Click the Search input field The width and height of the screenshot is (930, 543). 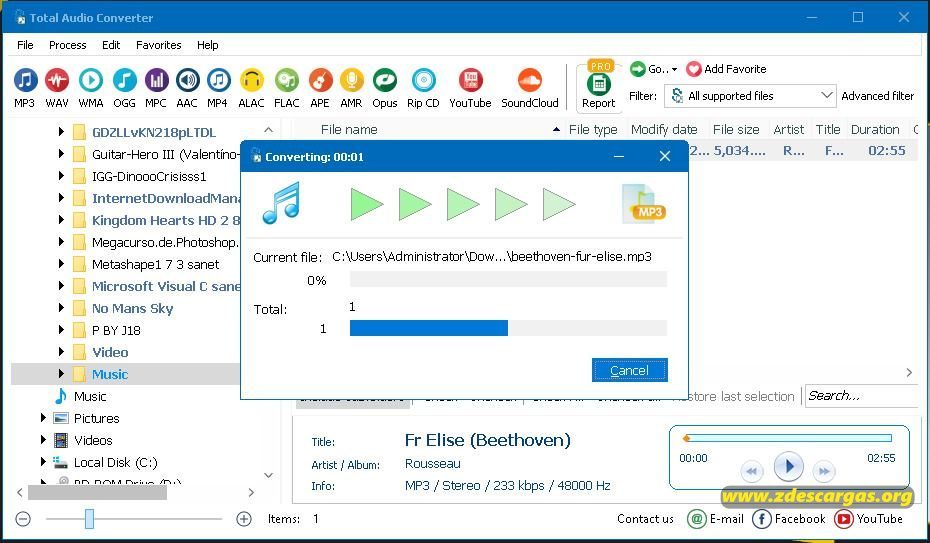[x=861, y=395]
